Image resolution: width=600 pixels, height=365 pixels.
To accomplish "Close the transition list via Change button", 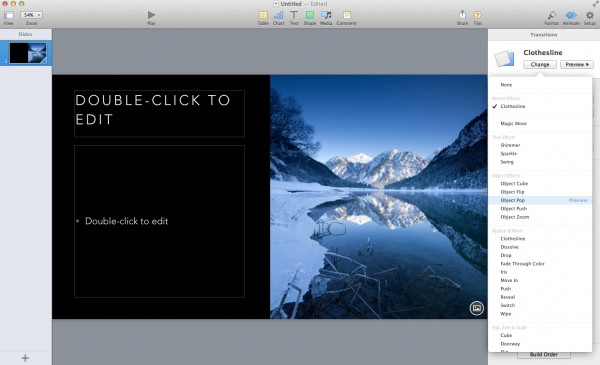I will tap(540, 64).
